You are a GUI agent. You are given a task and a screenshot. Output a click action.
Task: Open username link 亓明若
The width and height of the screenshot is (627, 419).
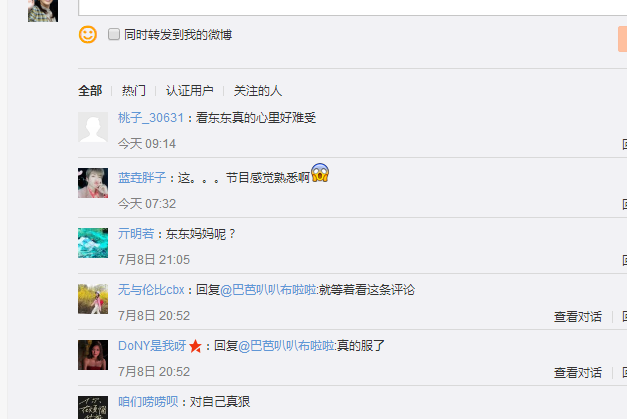(136, 233)
